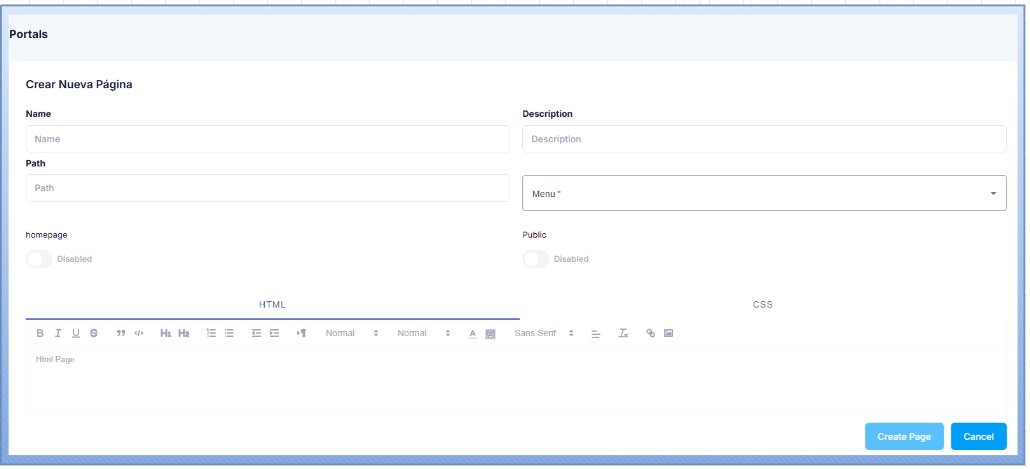Enable the Public toggle switch

536,259
